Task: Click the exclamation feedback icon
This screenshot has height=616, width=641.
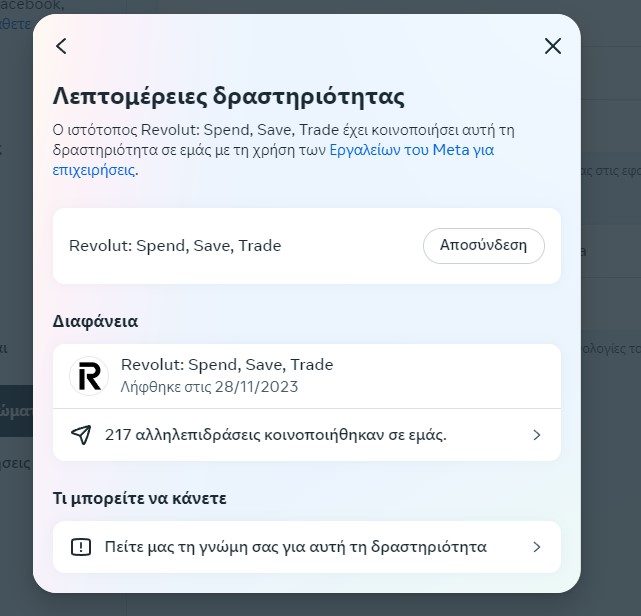Action: coord(81,547)
